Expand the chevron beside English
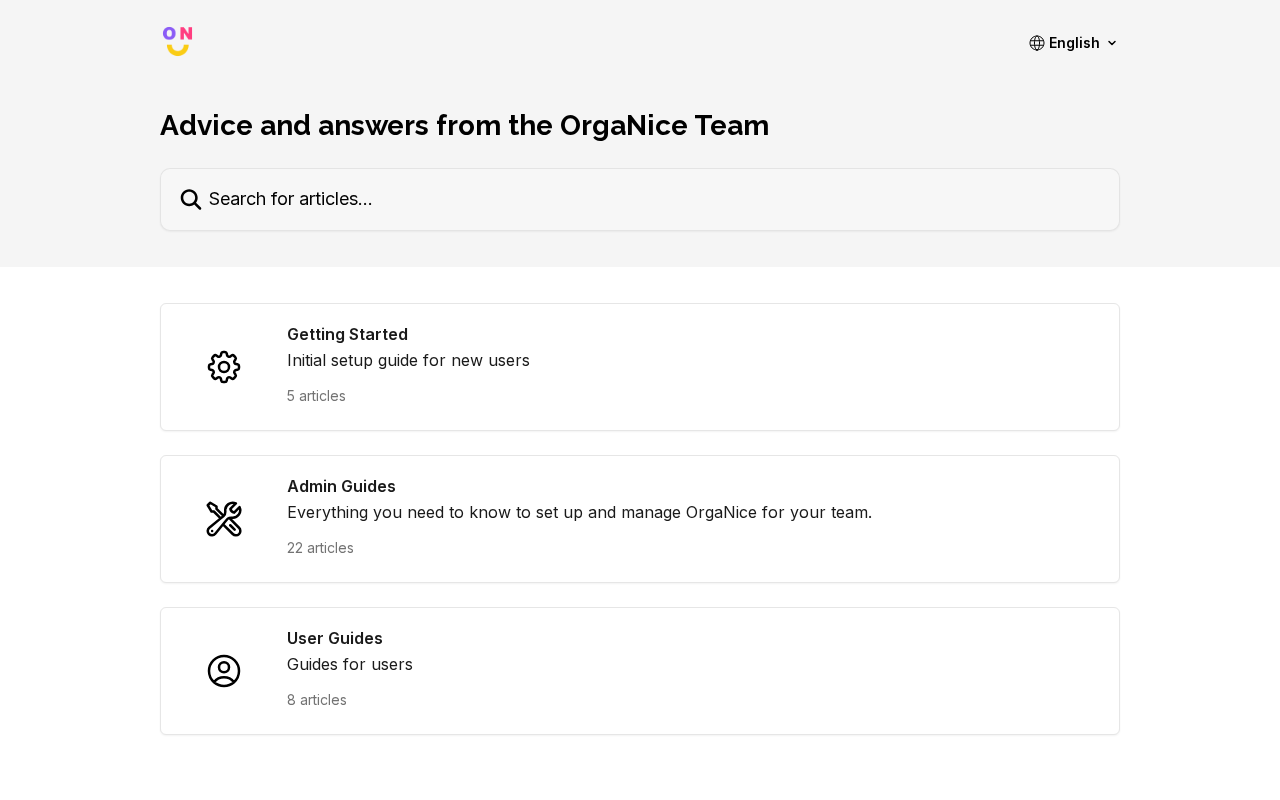 click(x=1112, y=43)
